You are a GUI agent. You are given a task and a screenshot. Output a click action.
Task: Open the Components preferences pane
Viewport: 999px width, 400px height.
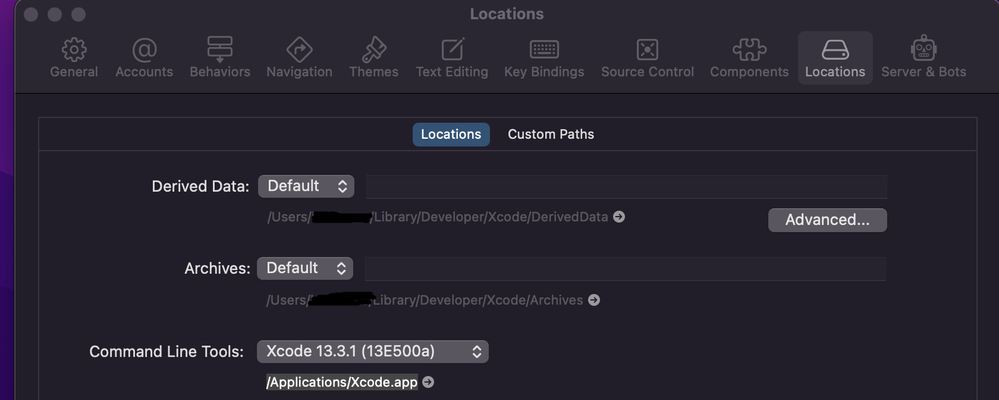tap(749, 57)
